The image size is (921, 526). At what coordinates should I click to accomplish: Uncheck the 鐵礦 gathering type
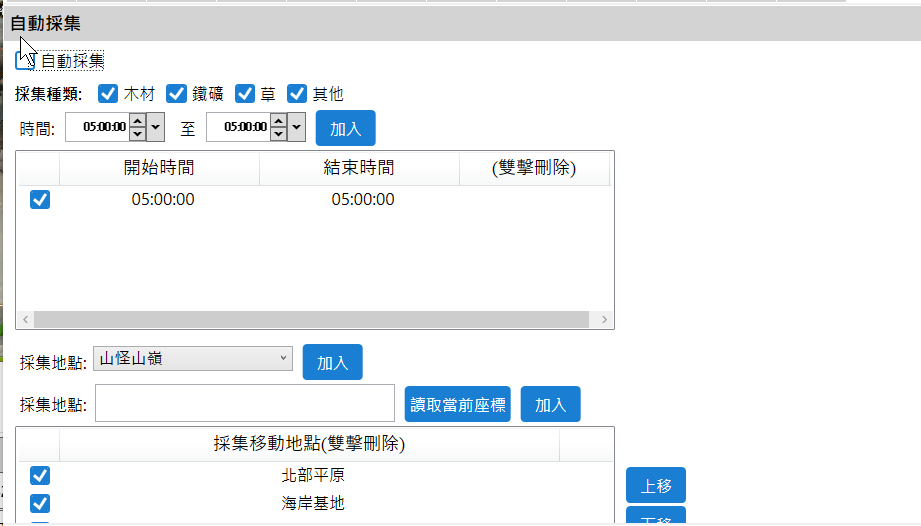click(x=177, y=94)
